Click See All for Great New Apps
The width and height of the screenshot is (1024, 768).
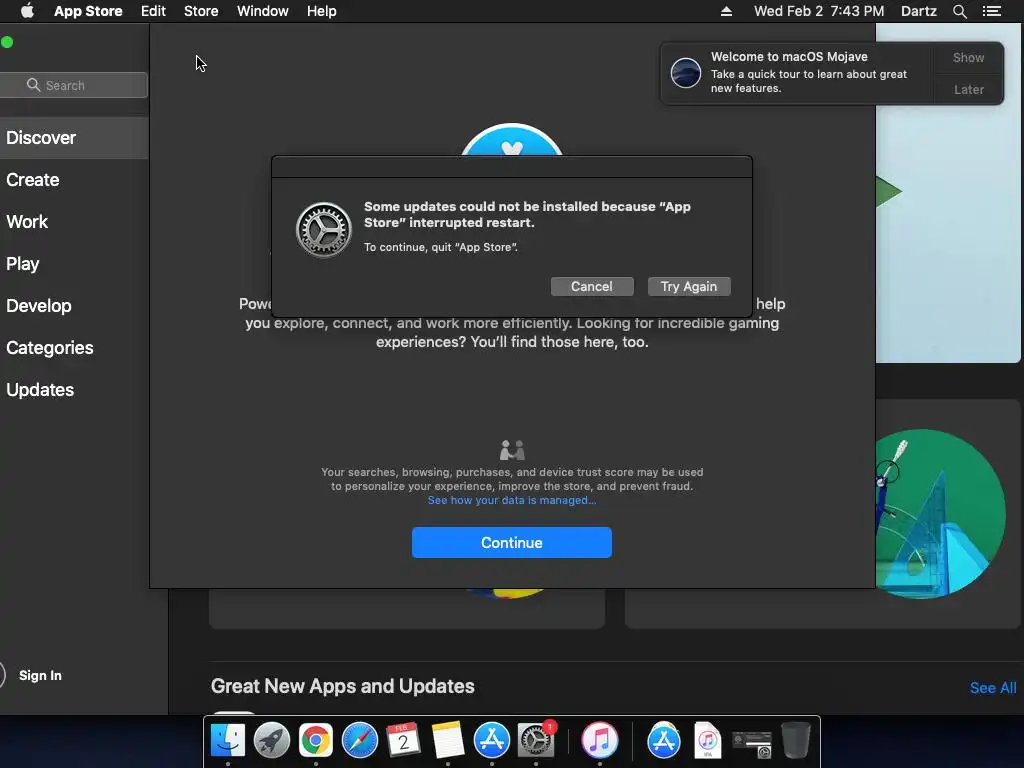993,688
